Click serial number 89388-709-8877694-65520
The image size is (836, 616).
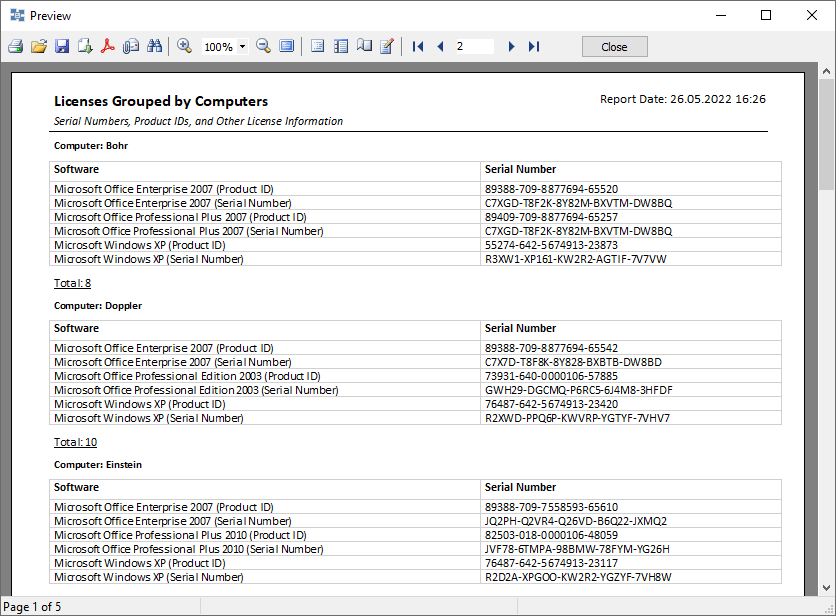[551, 189]
